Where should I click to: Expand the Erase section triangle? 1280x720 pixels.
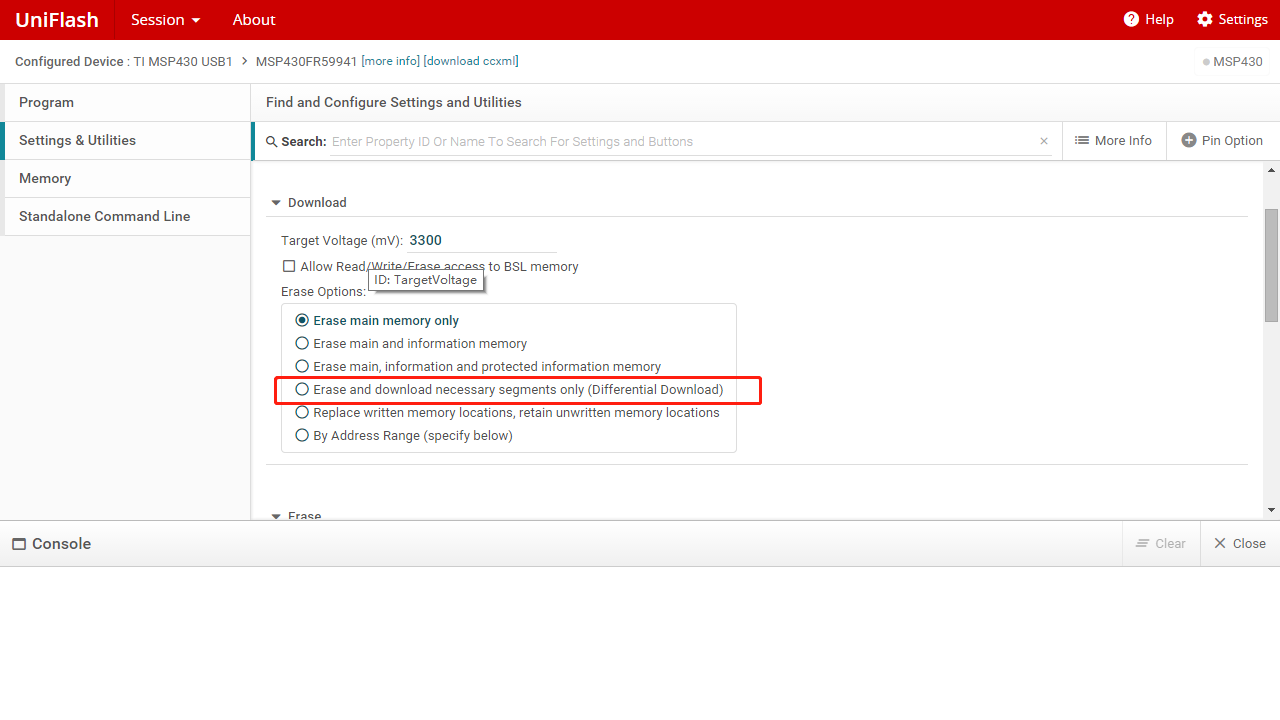276,516
